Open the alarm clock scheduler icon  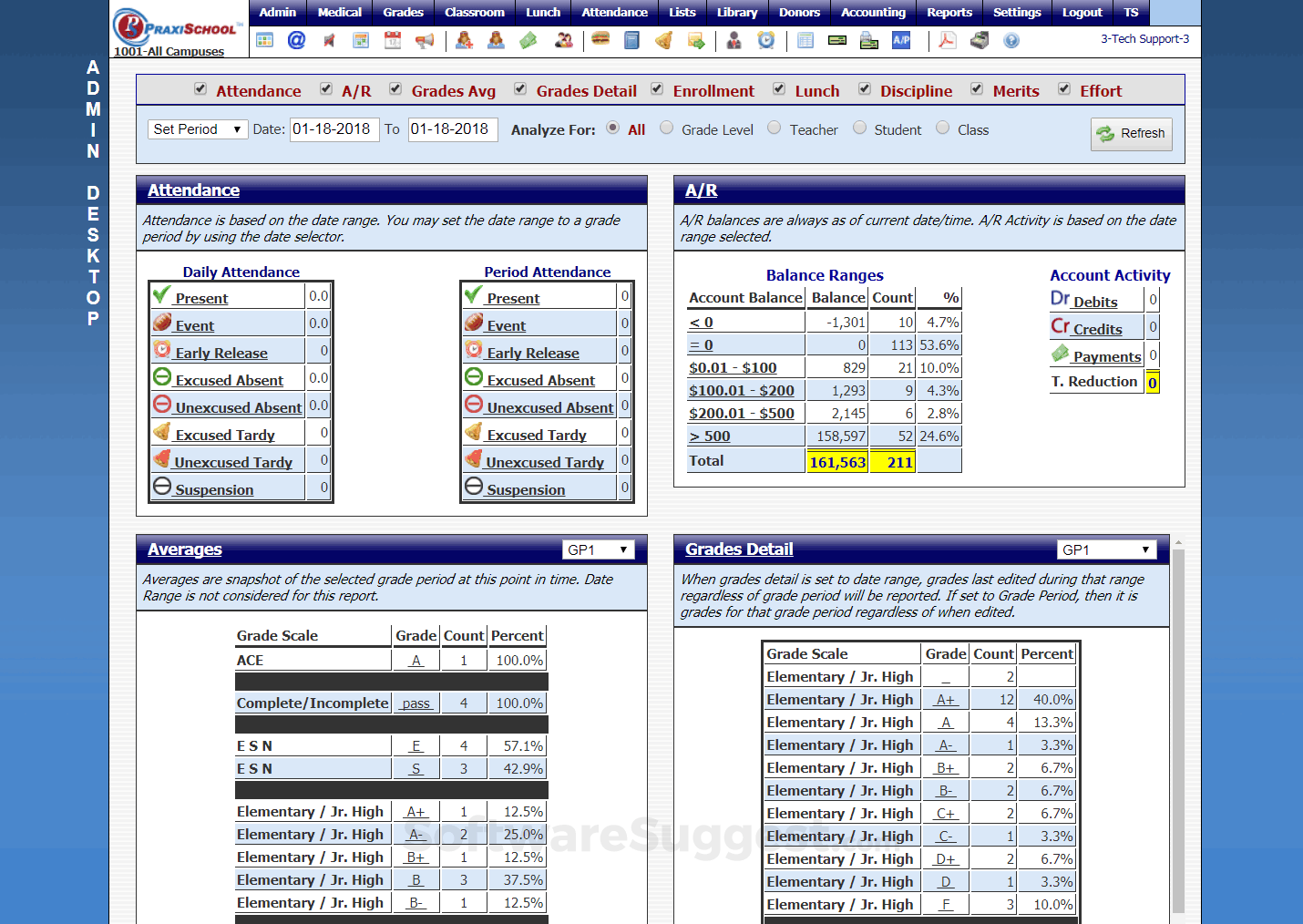[765, 40]
